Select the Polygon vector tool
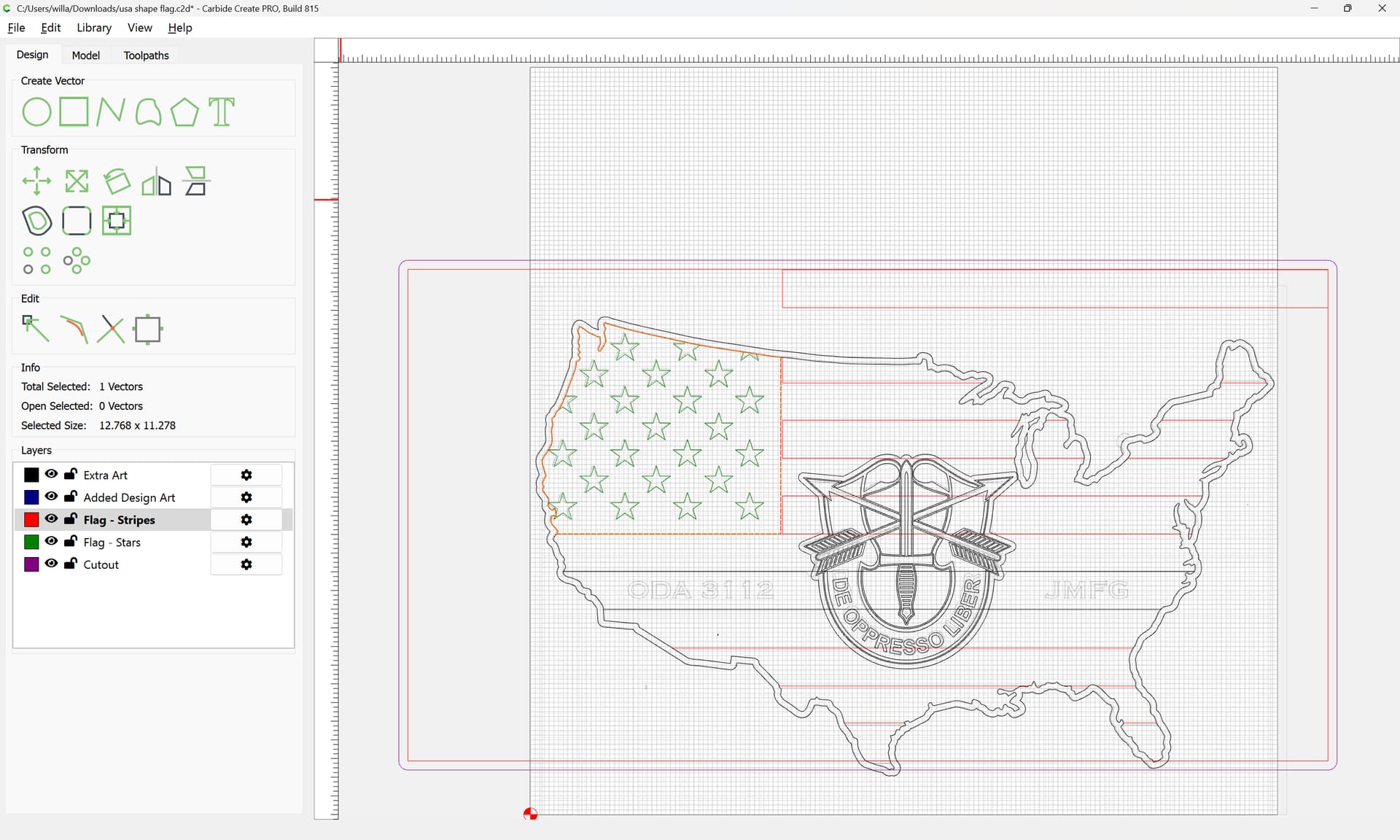 184,112
